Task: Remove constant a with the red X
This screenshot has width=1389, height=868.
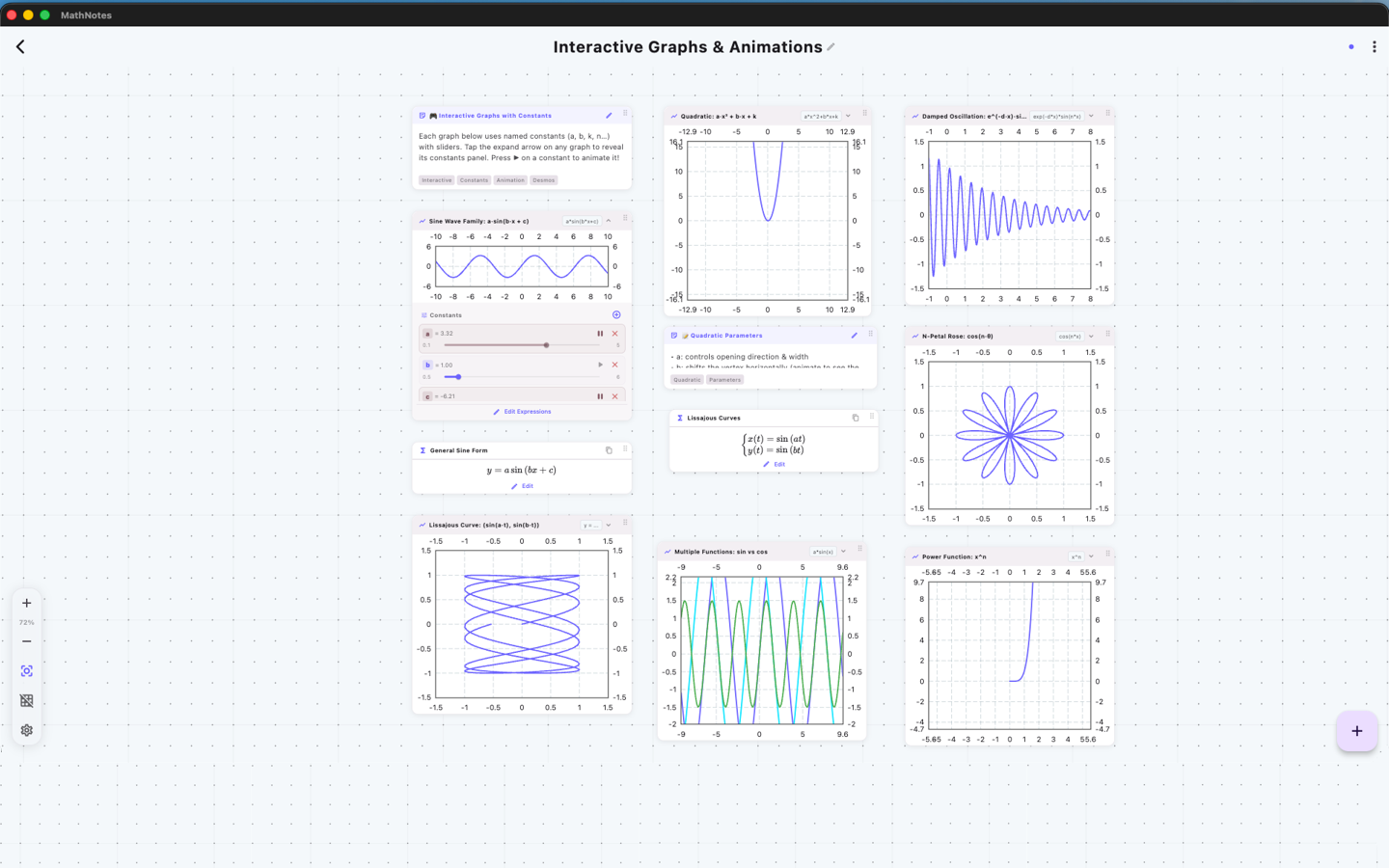Action: pyautogui.click(x=614, y=334)
